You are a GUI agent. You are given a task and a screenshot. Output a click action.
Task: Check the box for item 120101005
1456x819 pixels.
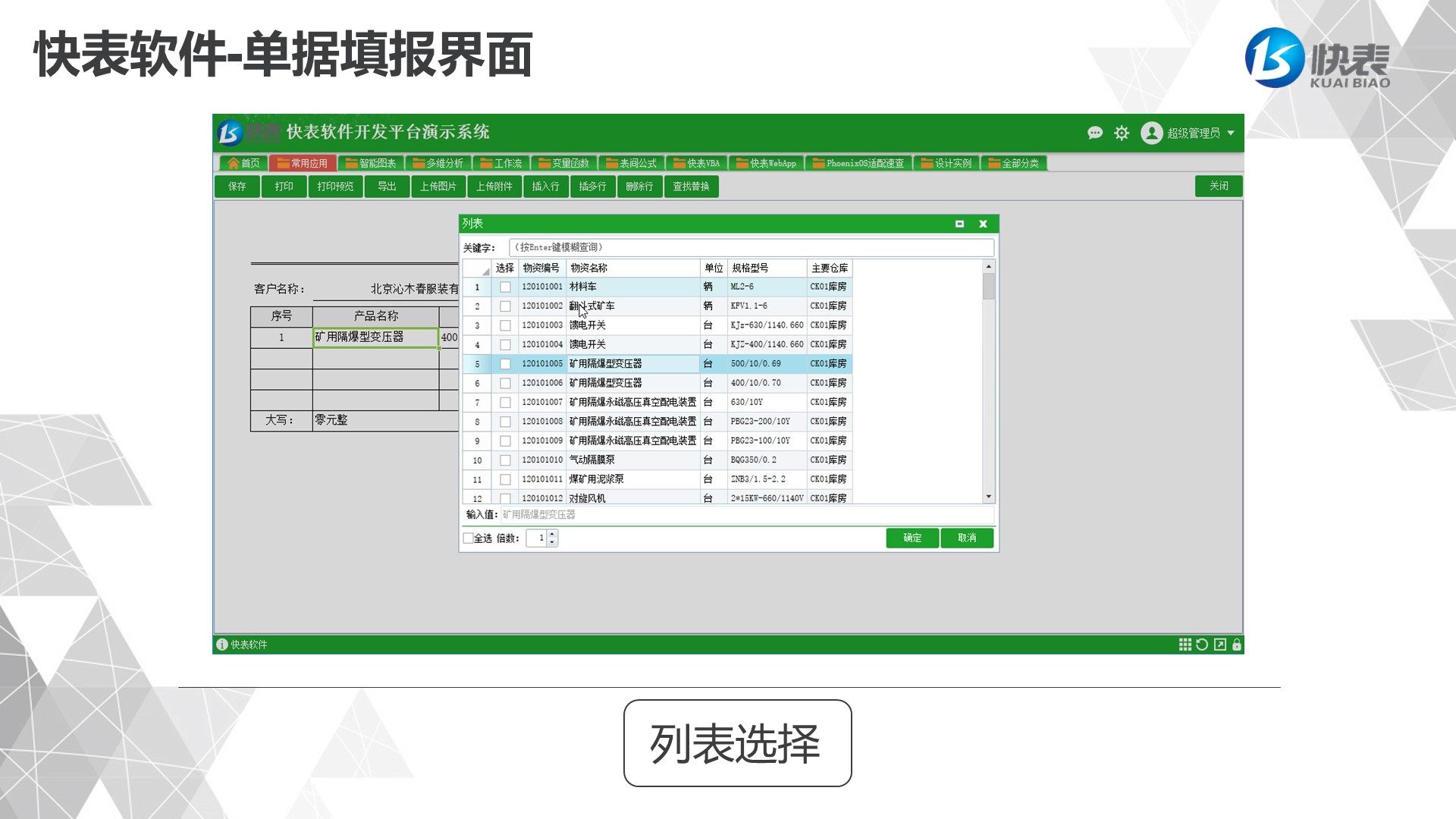click(x=505, y=364)
